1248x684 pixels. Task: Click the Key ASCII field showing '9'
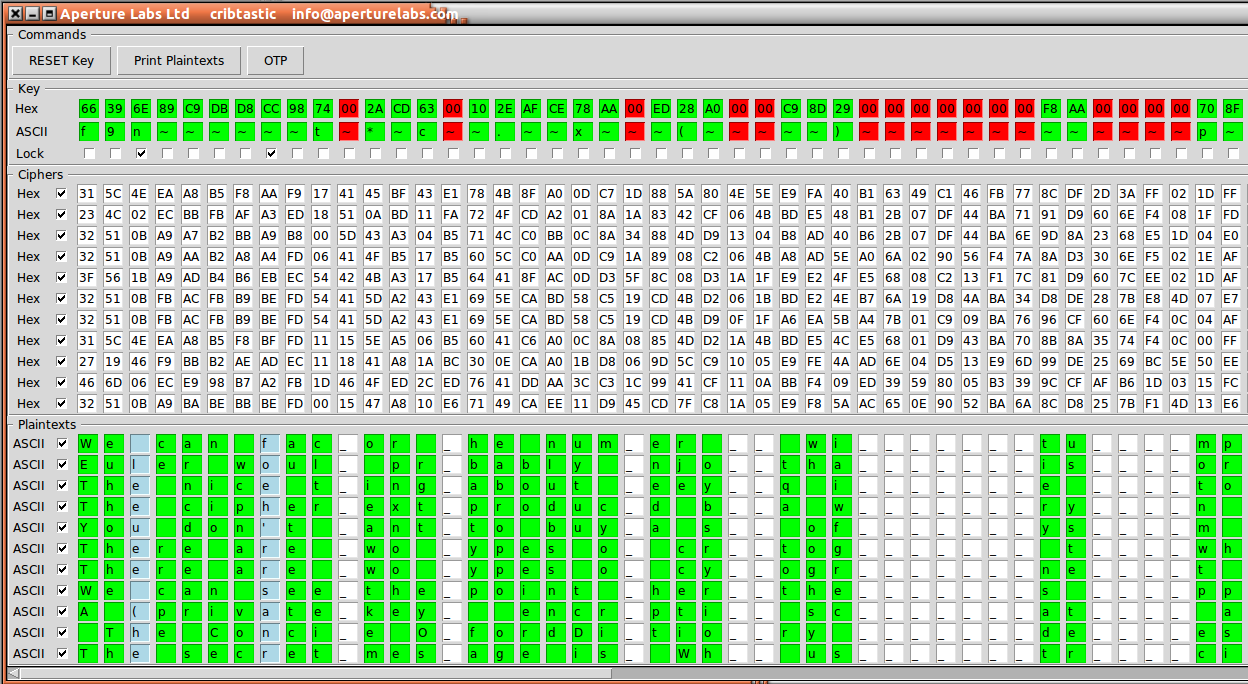click(x=115, y=131)
